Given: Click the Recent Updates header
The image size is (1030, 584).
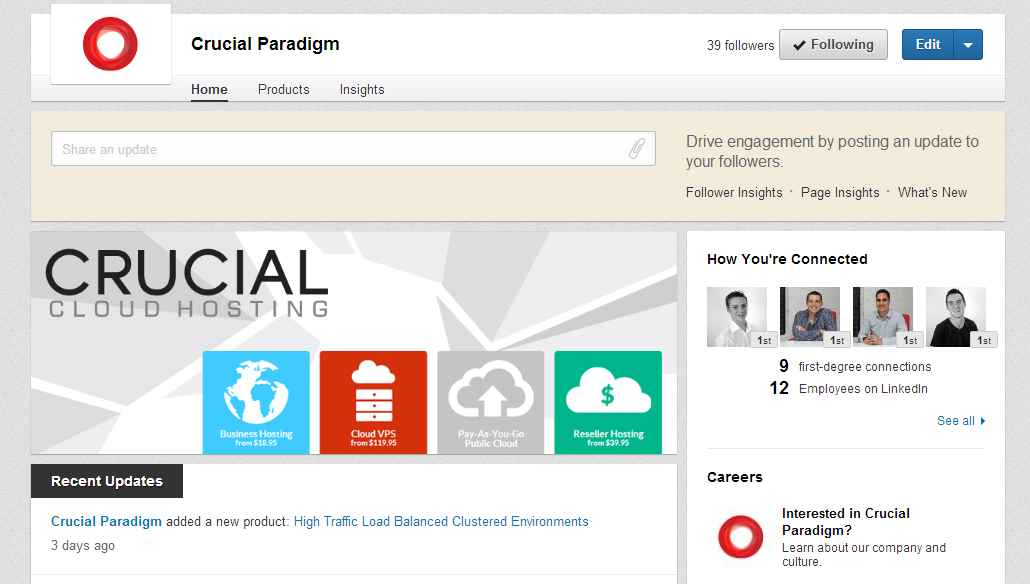Looking at the screenshot, I should (107, 481).
